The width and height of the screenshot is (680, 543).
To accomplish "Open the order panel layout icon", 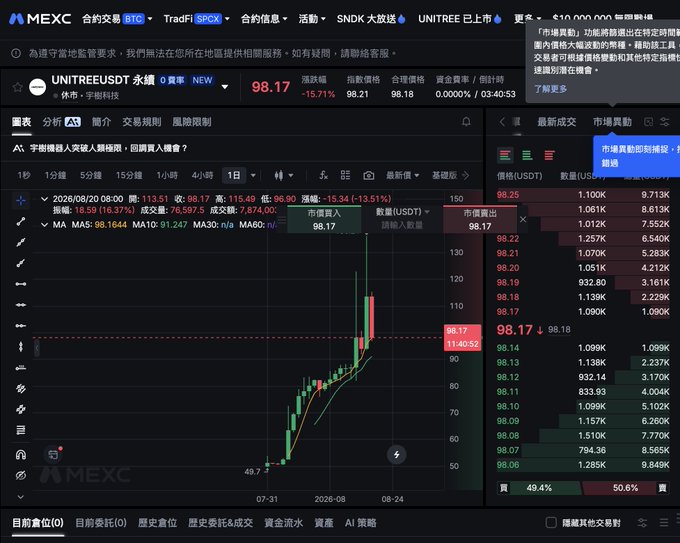I will coord(648,122).
